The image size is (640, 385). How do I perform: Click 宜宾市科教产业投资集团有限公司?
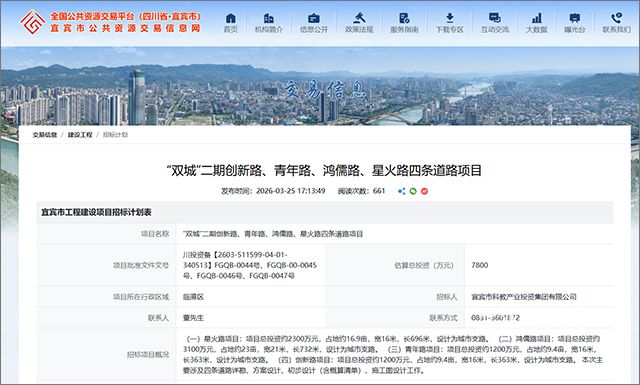[x=524, y=297]
